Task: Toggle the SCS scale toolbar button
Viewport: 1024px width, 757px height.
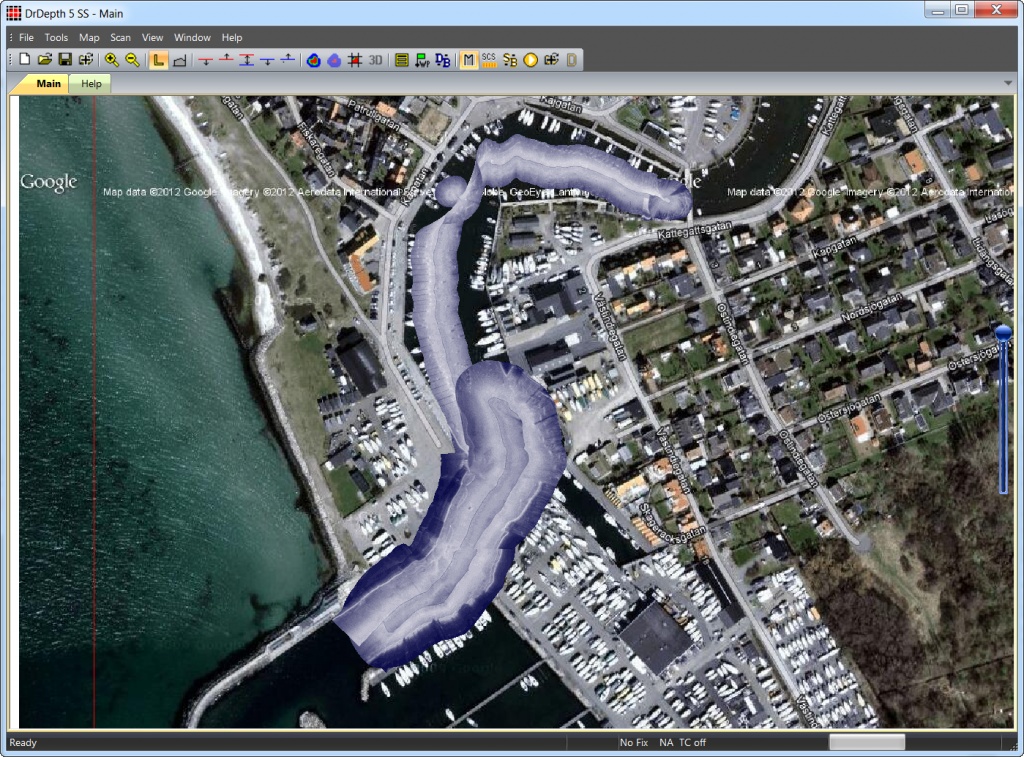Action: click(489, 60)
